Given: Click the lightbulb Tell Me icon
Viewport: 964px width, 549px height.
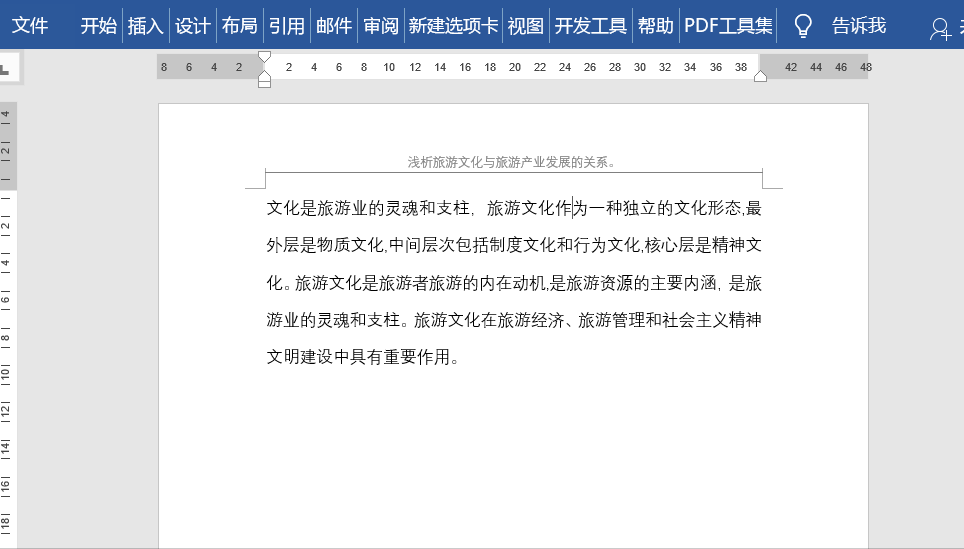Looking at the screenshot, I should [803, 26].
